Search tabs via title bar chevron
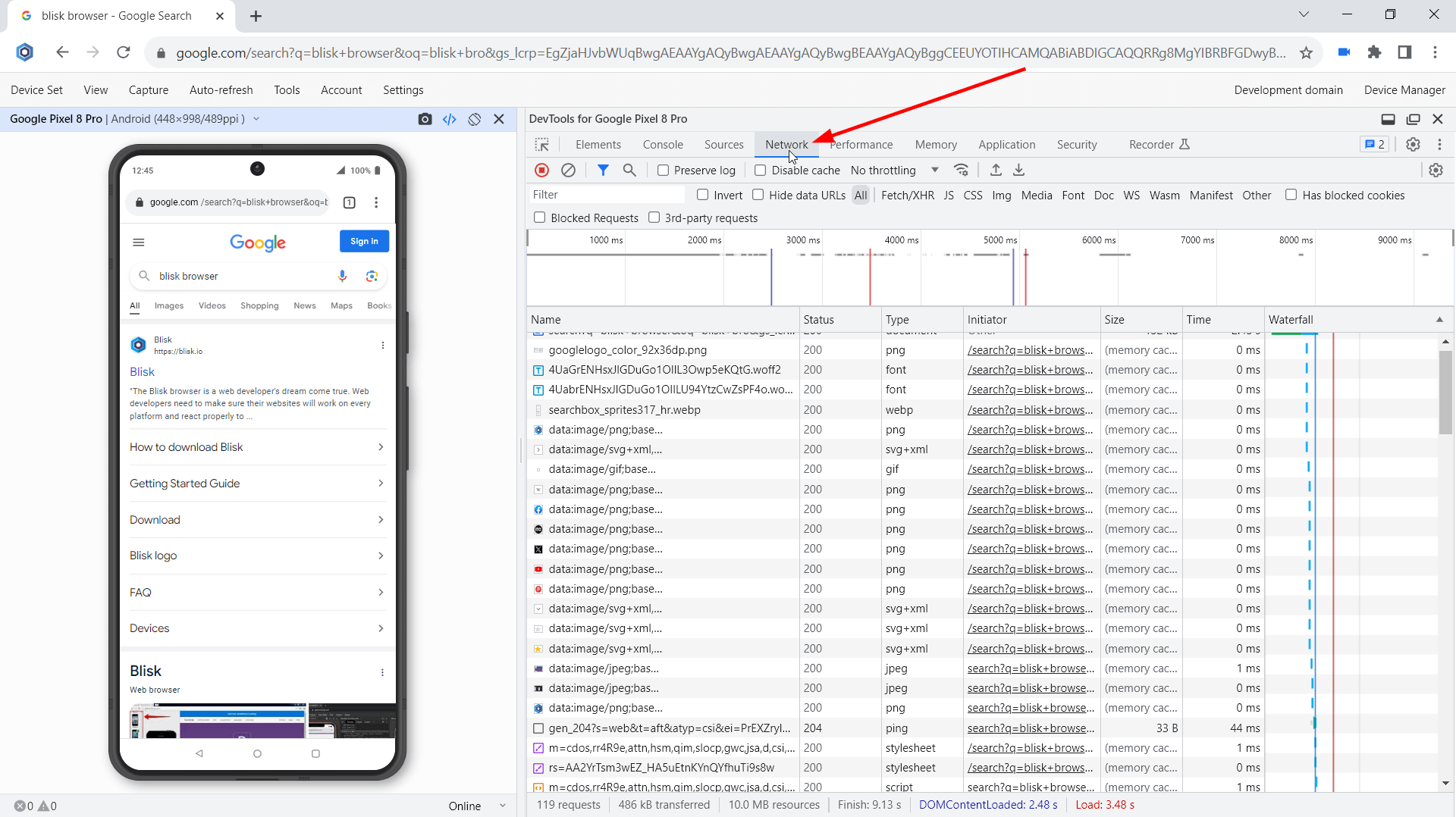 pyautogui.click(x=1304, y=14)
